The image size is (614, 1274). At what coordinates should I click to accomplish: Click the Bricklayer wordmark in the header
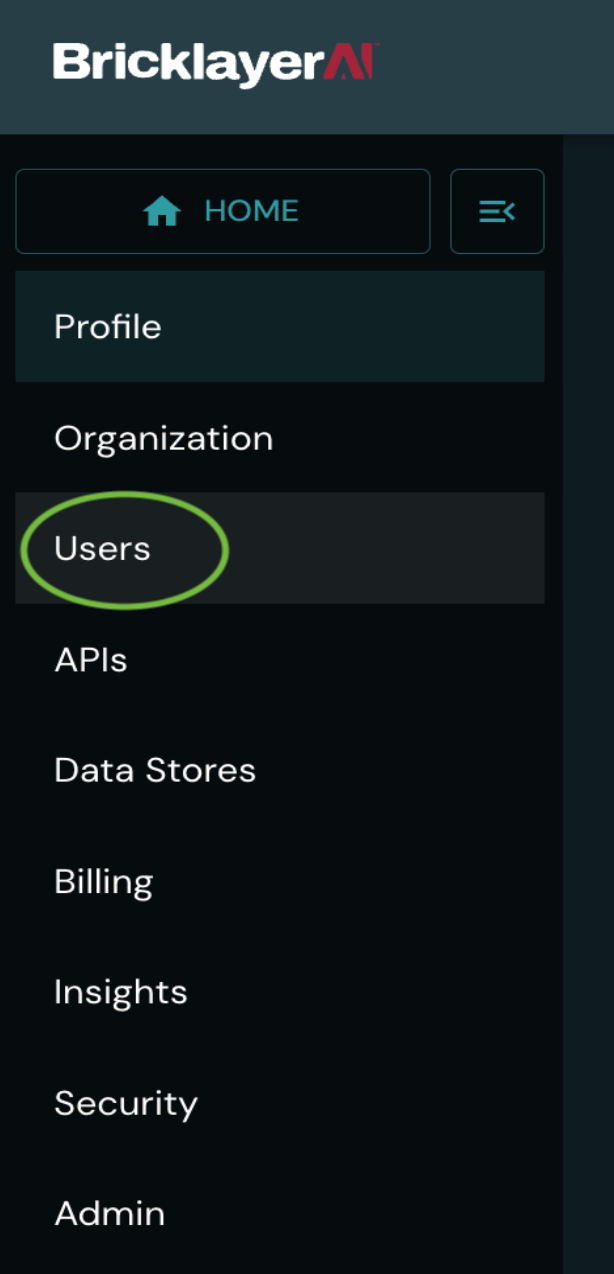pyautogui.click(x=187, y=64)
